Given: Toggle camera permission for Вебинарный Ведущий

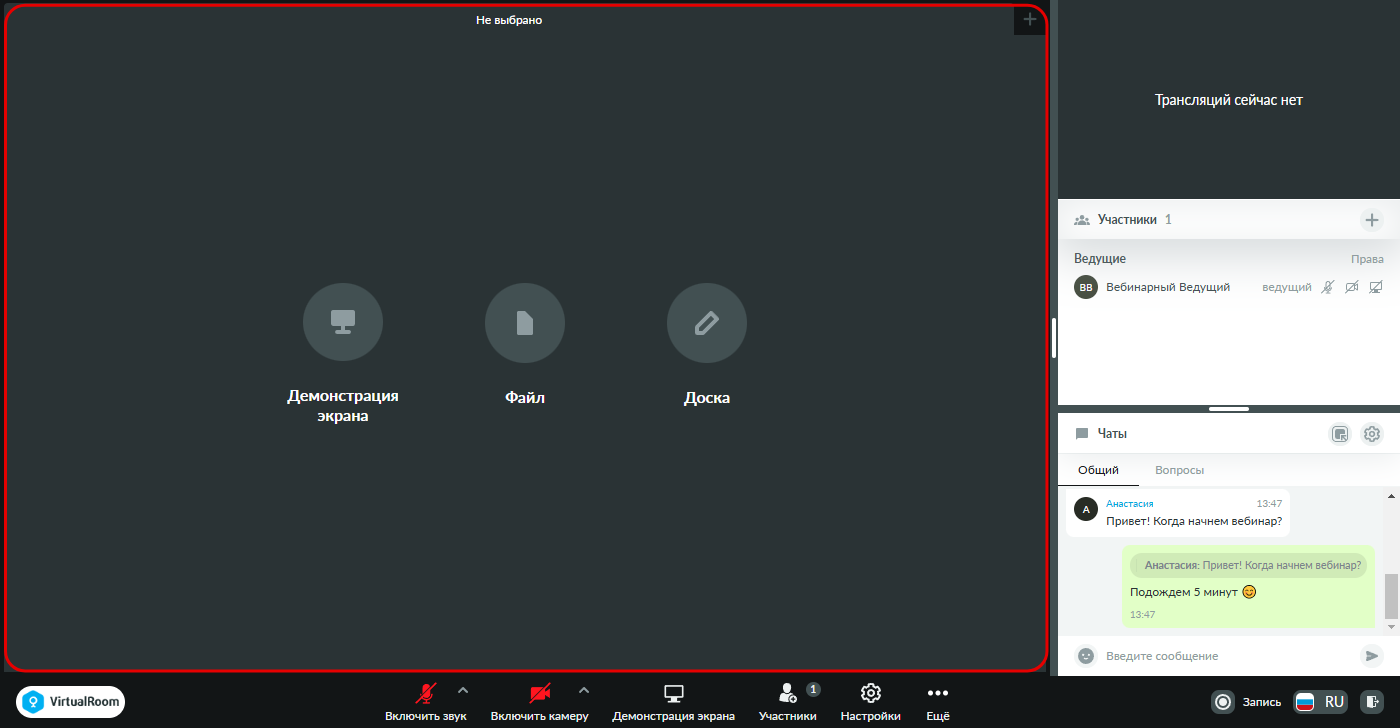Looking at the screenshot, I should (x=1351, y=287).
